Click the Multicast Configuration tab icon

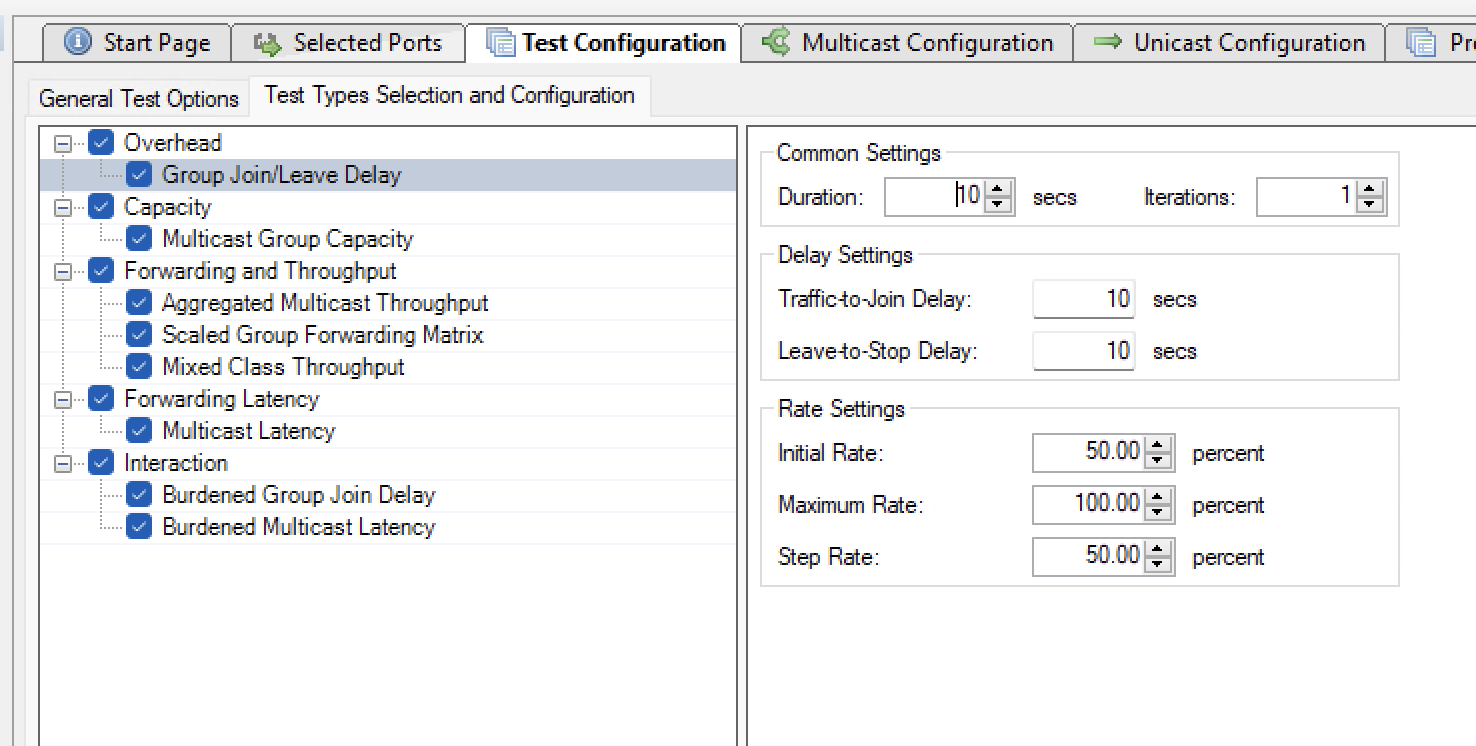[x=776, y=43]
